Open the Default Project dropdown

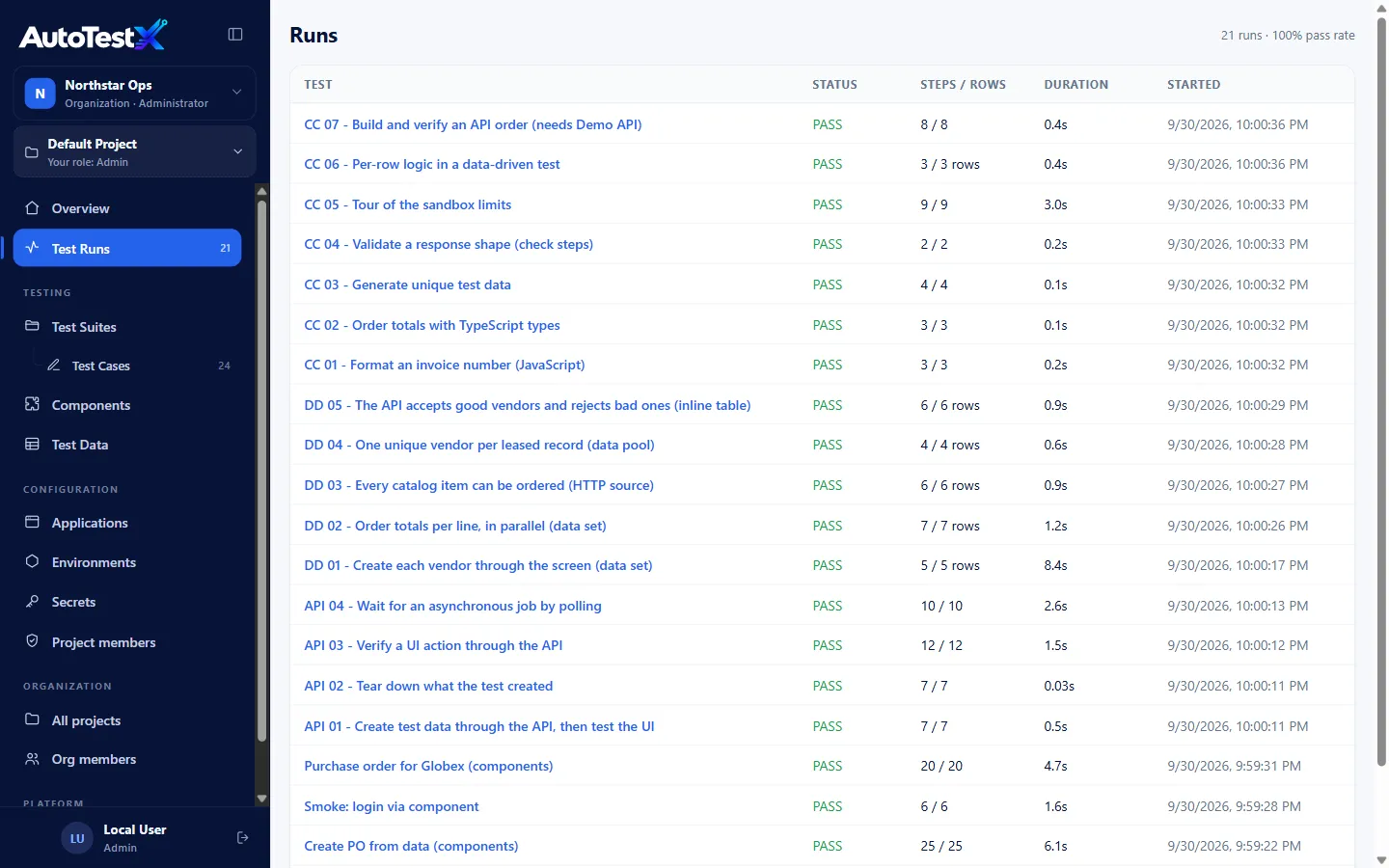pos(135,151)
